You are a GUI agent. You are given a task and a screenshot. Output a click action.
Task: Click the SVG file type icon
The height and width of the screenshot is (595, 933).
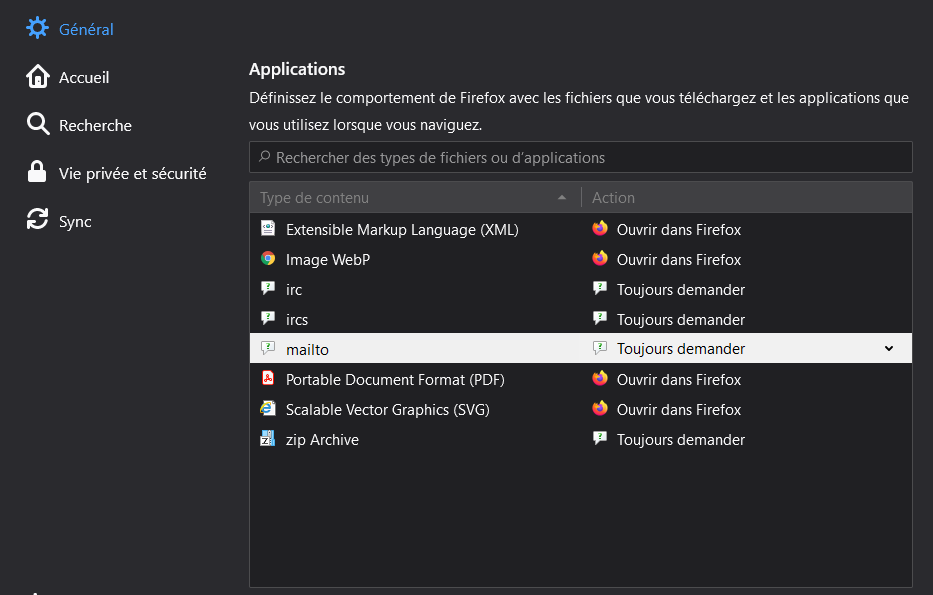coord(268,408)
